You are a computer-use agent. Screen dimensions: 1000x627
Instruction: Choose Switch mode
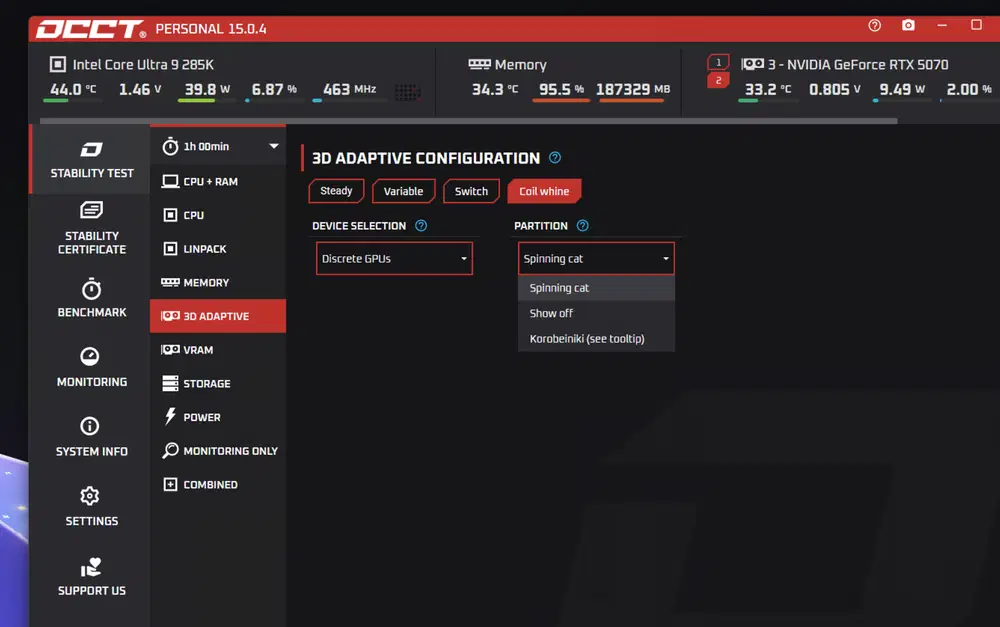tap(471, 191)
